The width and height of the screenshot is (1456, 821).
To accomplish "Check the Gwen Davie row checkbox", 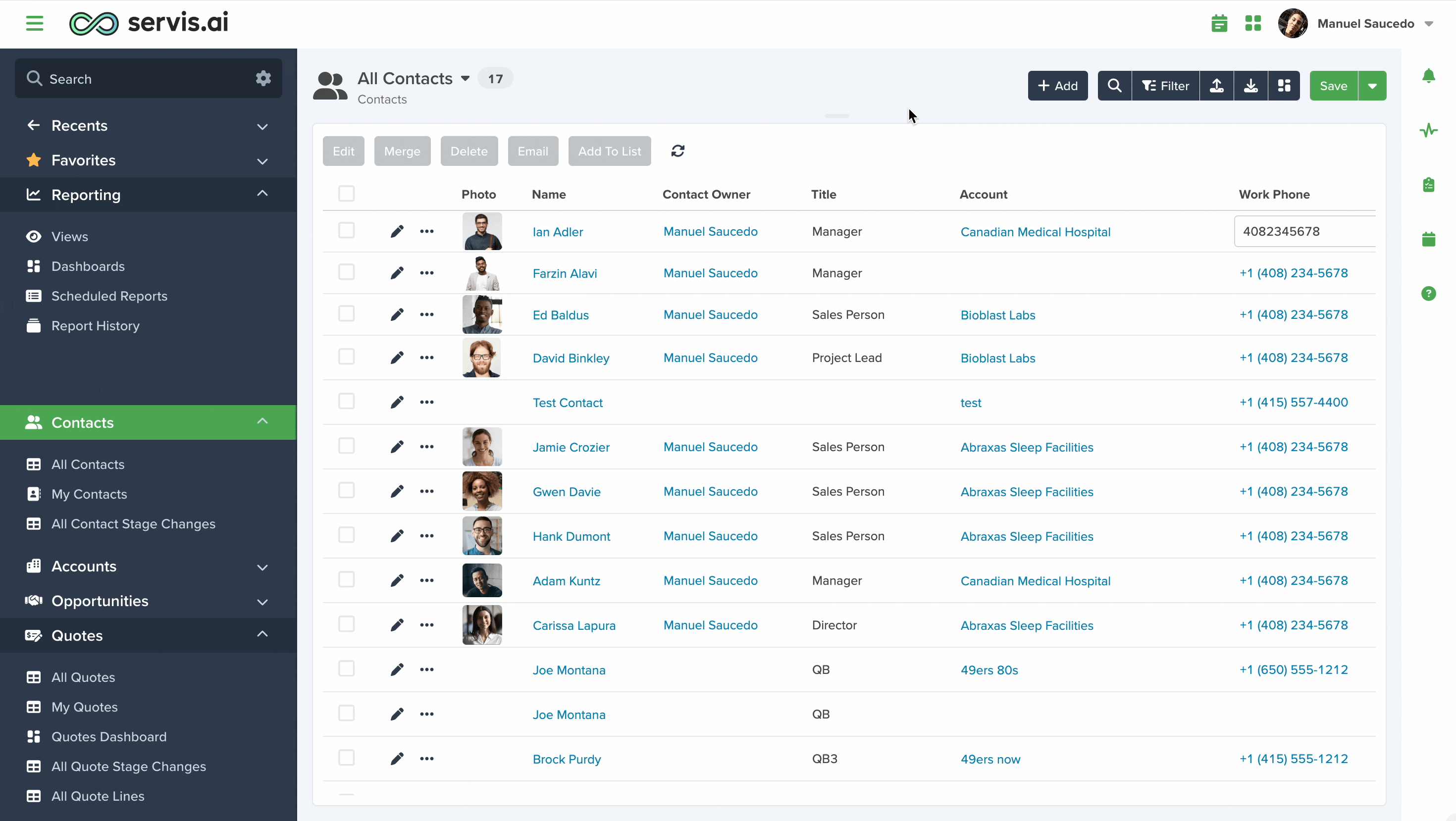I will pyautogui.click(x=347, y=490).
